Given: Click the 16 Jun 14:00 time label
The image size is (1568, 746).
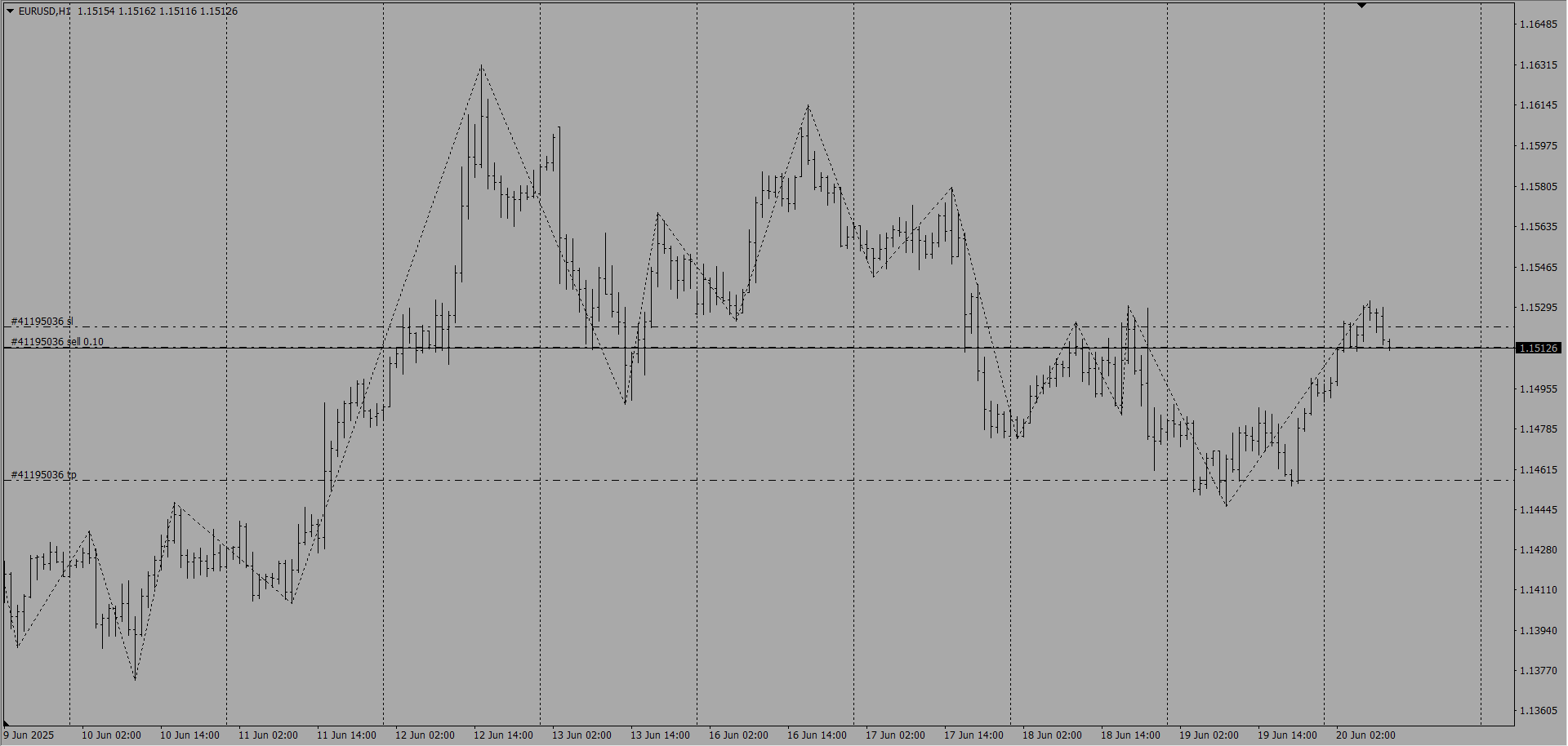Looking at the screenshot, I should click(817, 735).
